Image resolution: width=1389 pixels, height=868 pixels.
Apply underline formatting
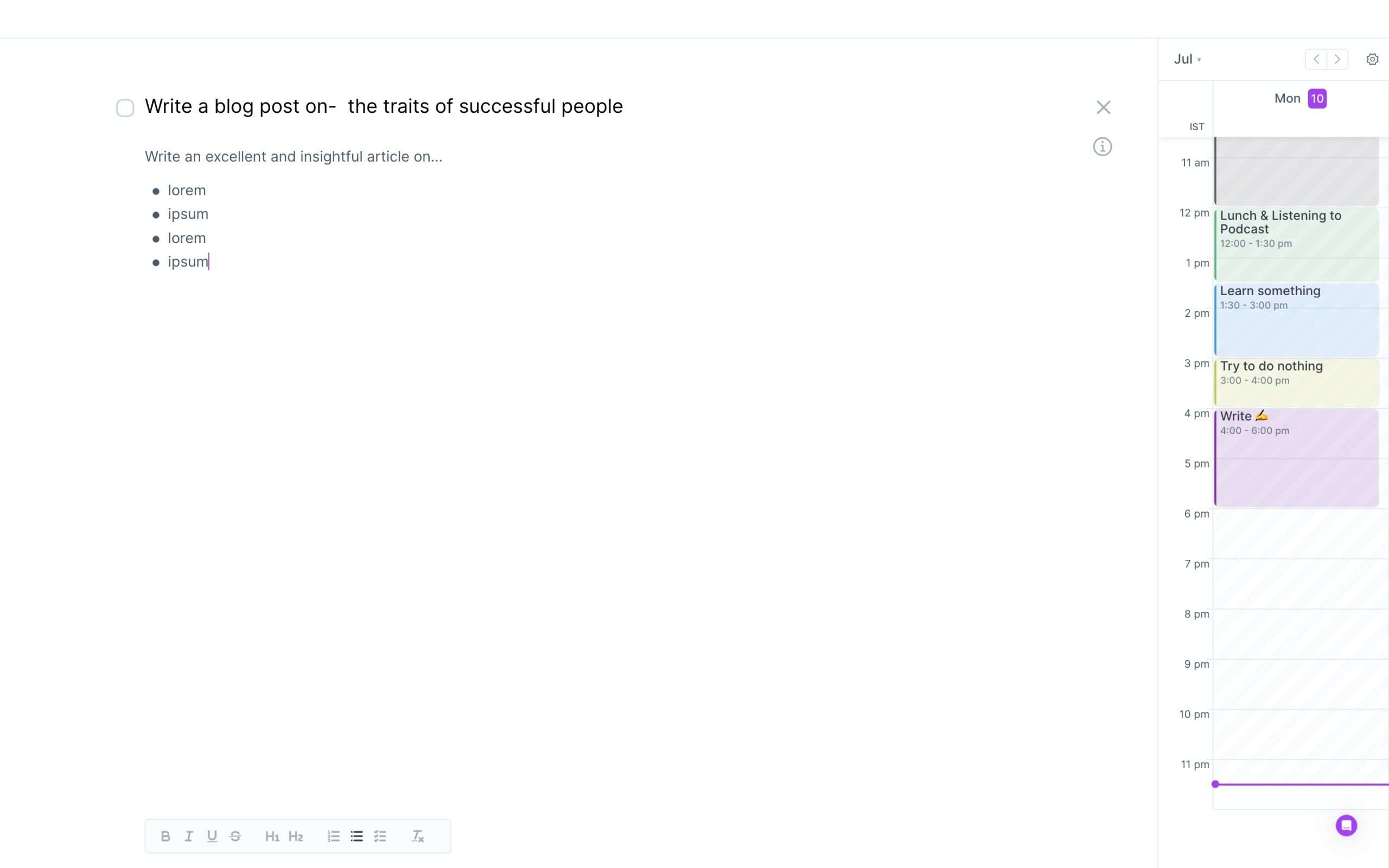[x=212, y=836]
